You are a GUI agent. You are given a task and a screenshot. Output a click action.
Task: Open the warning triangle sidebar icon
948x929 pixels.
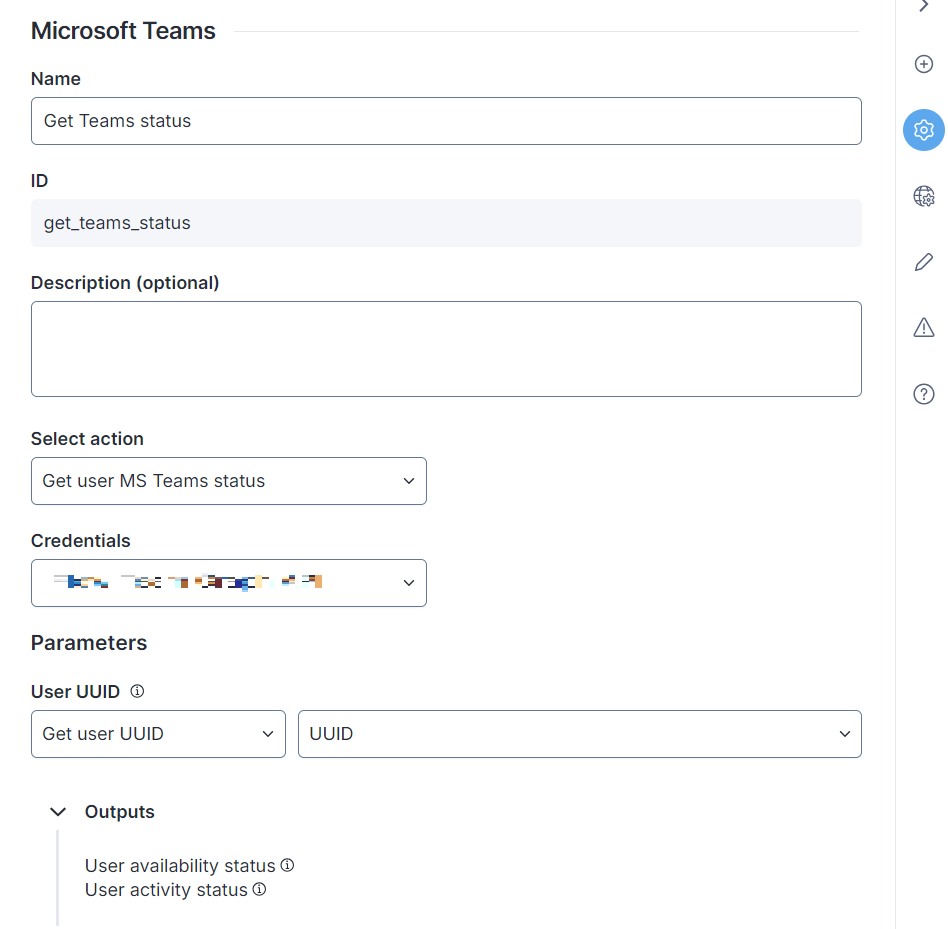pos(923,328)
